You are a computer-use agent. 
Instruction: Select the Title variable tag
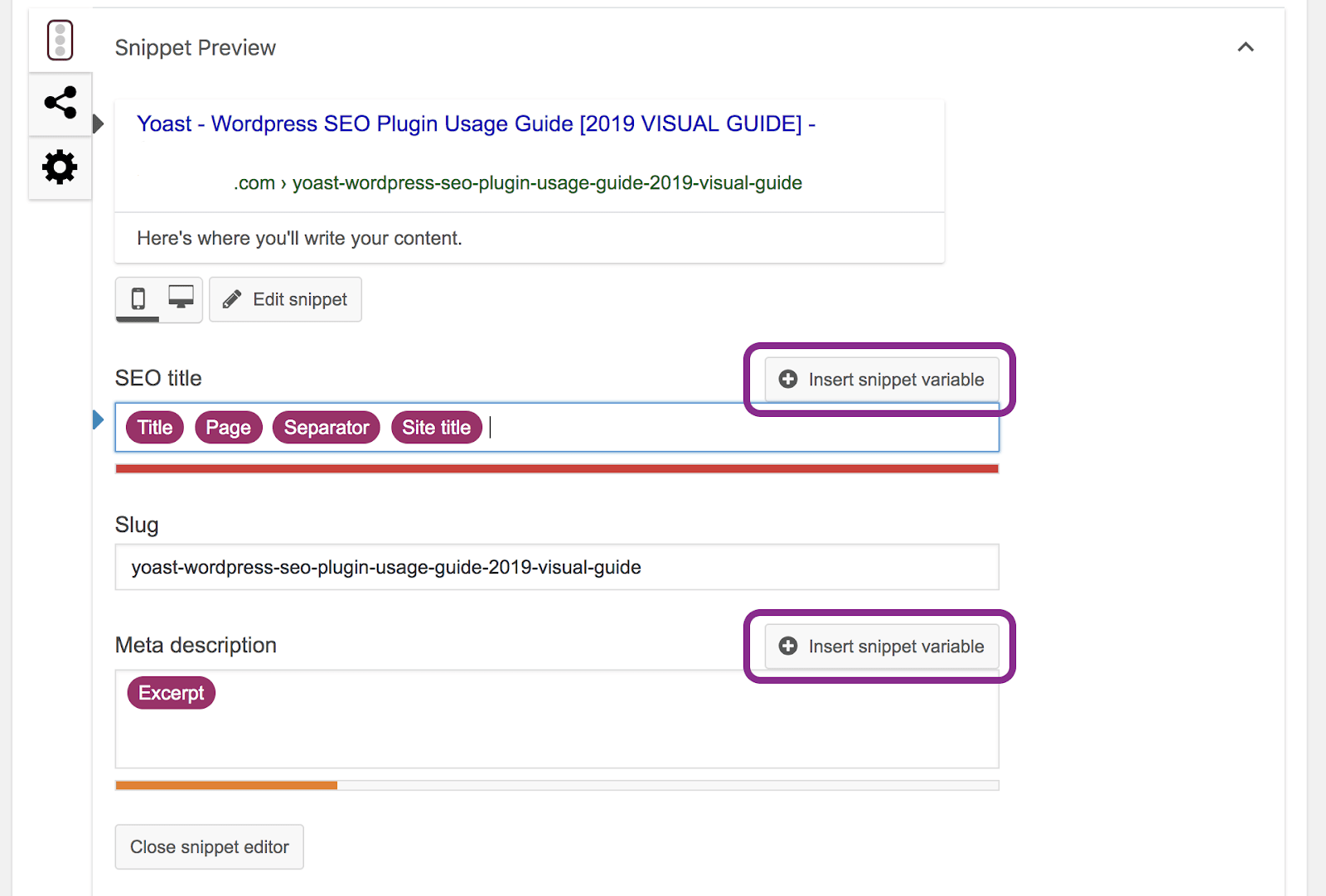pyautogui.click(x=155, y=428)
